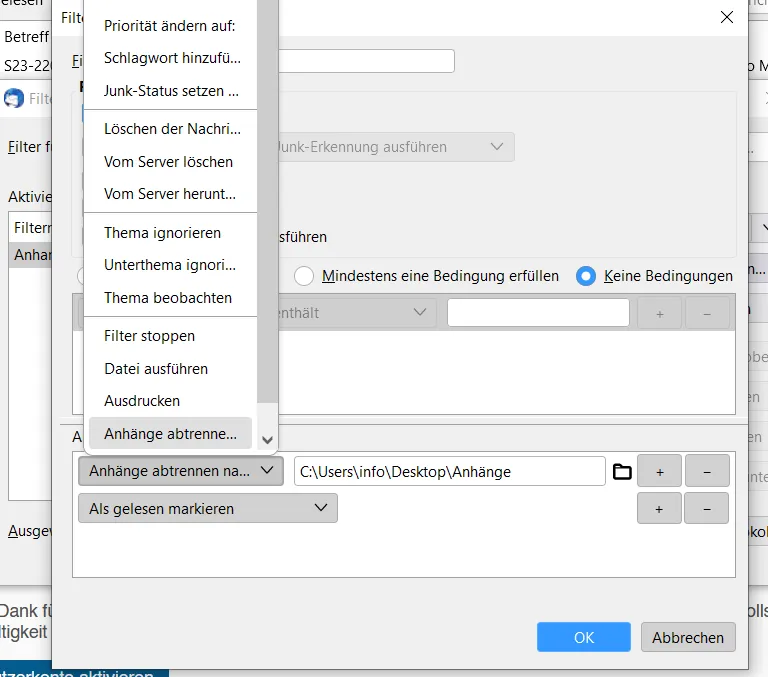Open the folder browse icon beside the path

pyautogui.click(x=622, y=472)
